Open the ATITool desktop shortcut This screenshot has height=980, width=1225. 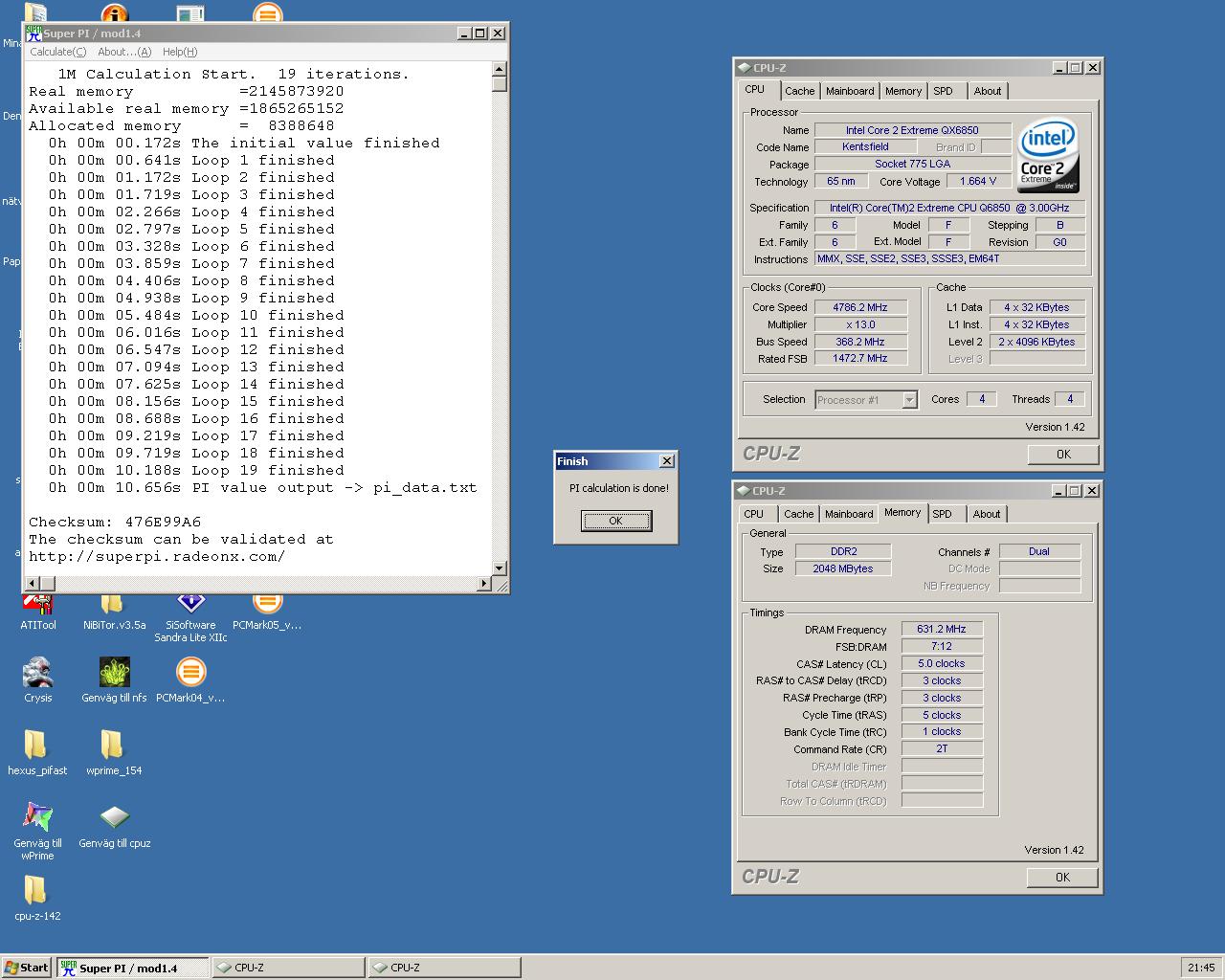38,609
